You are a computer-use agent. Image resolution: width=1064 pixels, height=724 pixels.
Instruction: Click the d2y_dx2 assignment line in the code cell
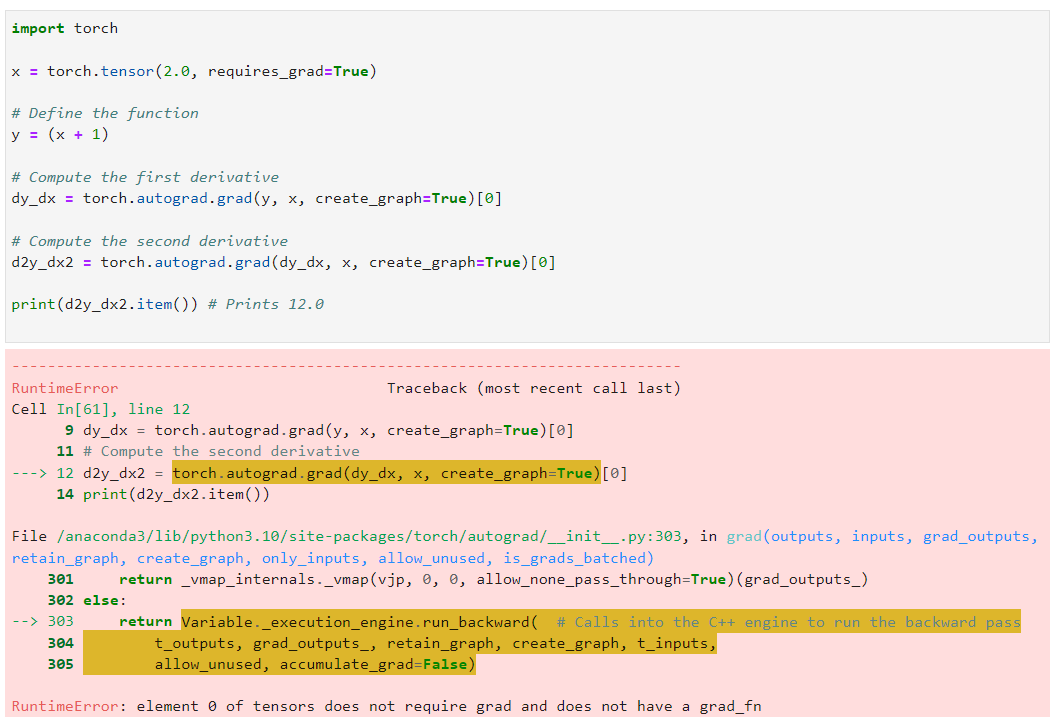[283, 262]
